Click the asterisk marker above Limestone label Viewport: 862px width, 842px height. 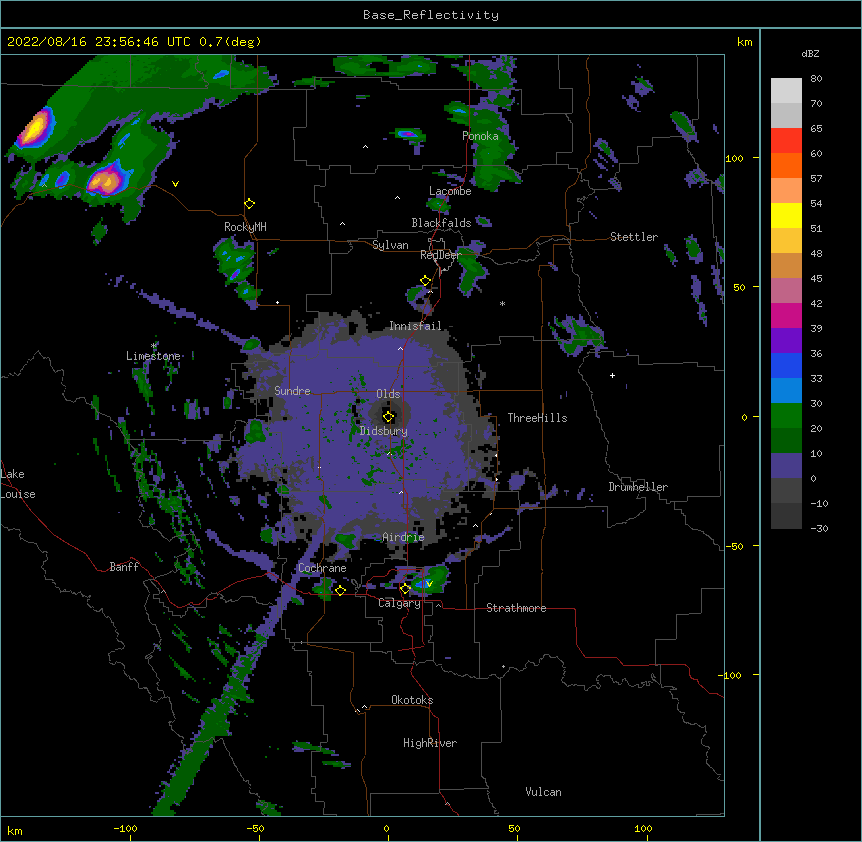(x=154, y=346)
